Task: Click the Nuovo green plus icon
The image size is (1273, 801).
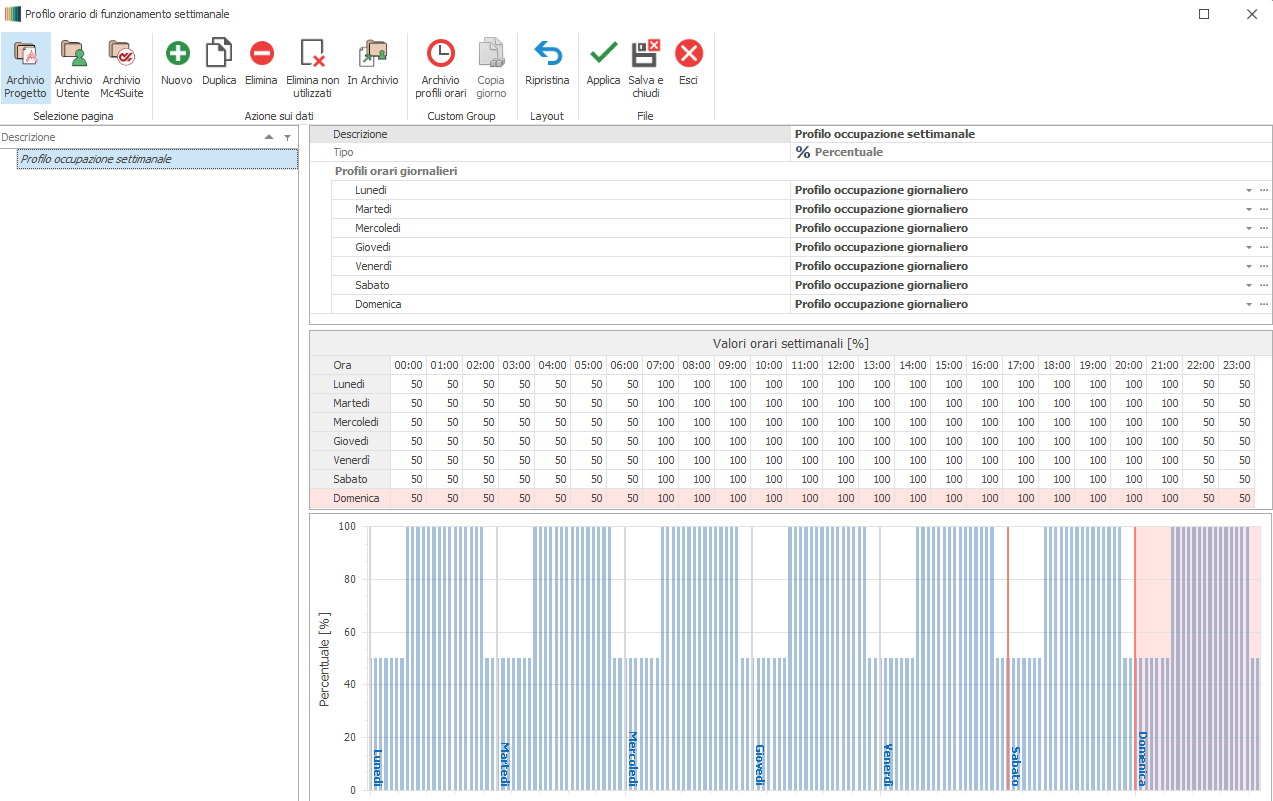Action: [x=177, y=55]
